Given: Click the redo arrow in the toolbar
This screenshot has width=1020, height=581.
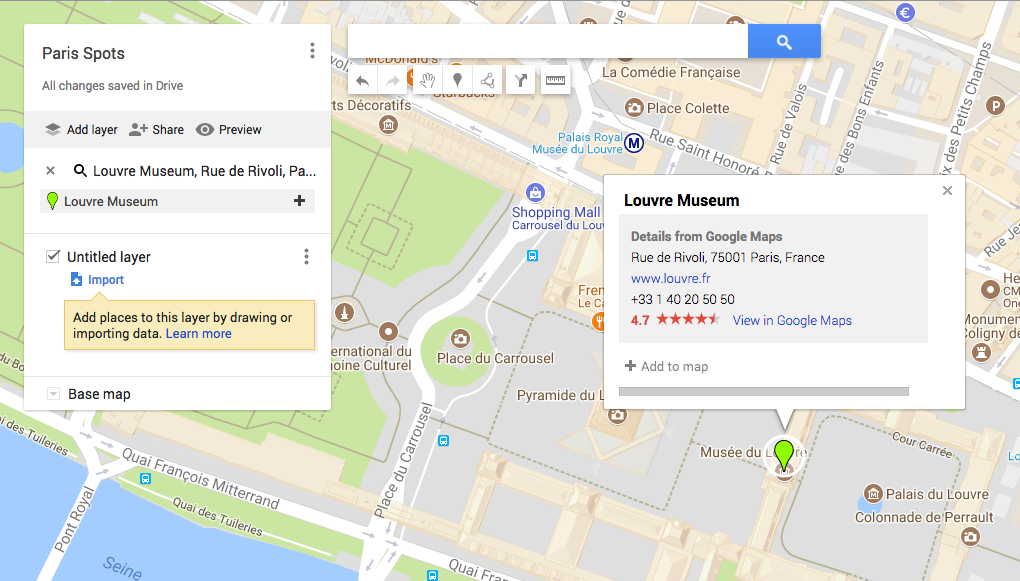Looking at the screenshot, I should click(392, 81).
